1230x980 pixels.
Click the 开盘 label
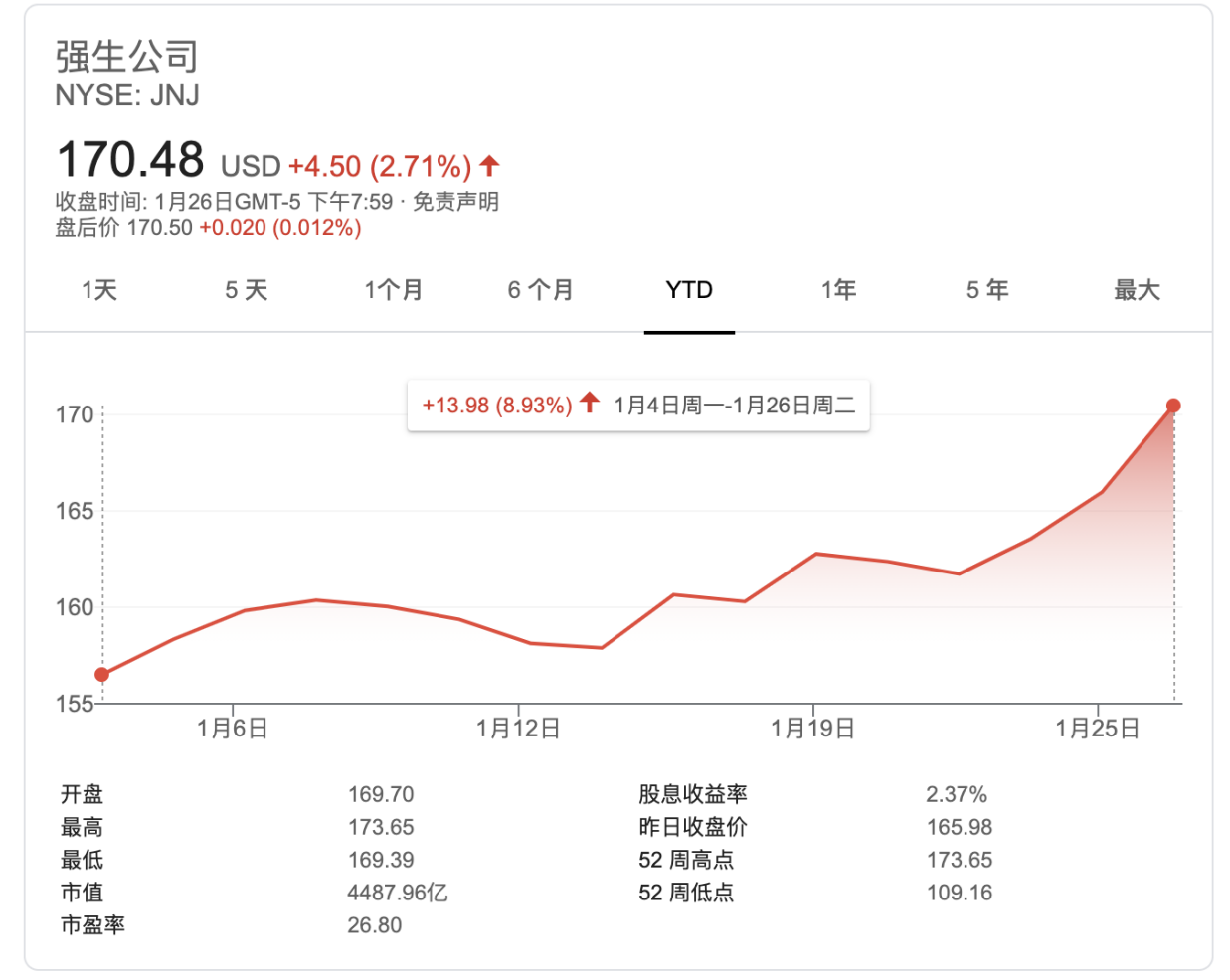82,794
